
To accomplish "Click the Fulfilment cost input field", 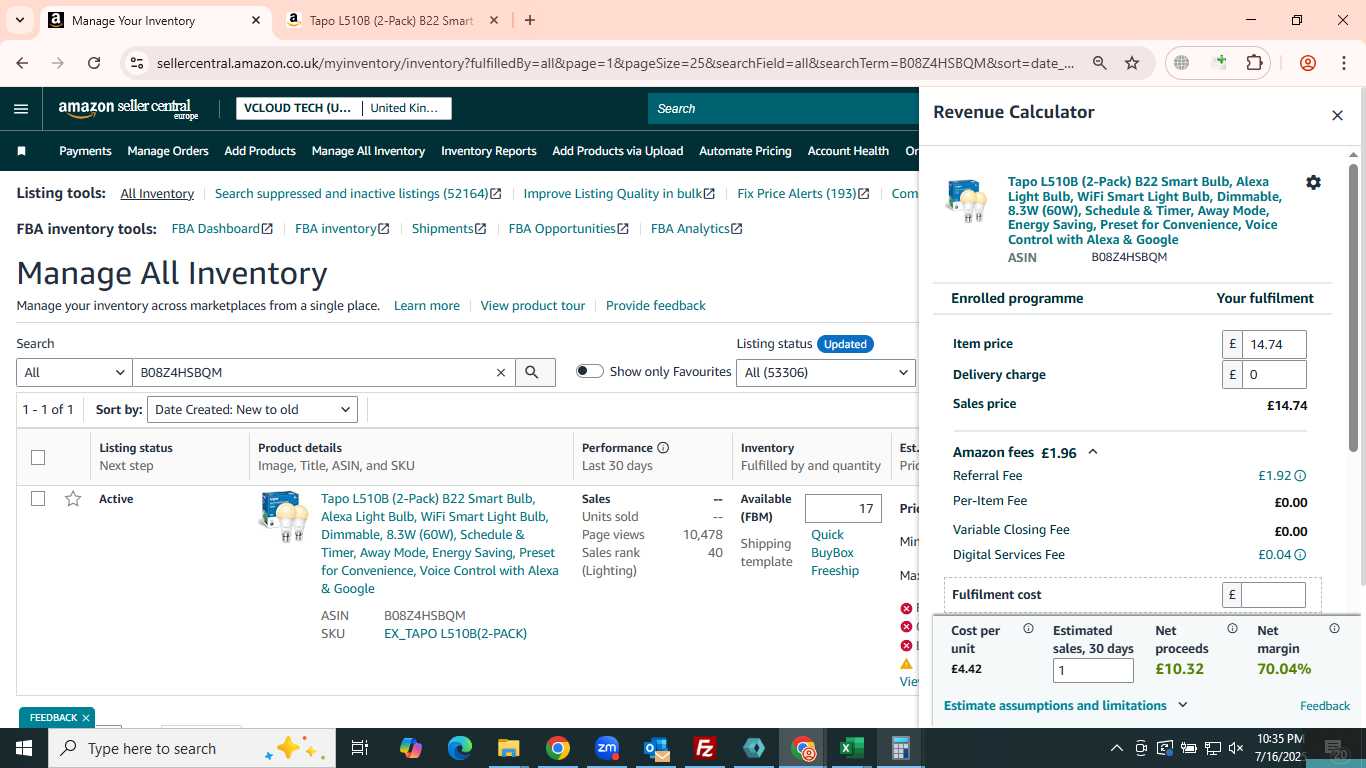I will [x=1274, y=595].
